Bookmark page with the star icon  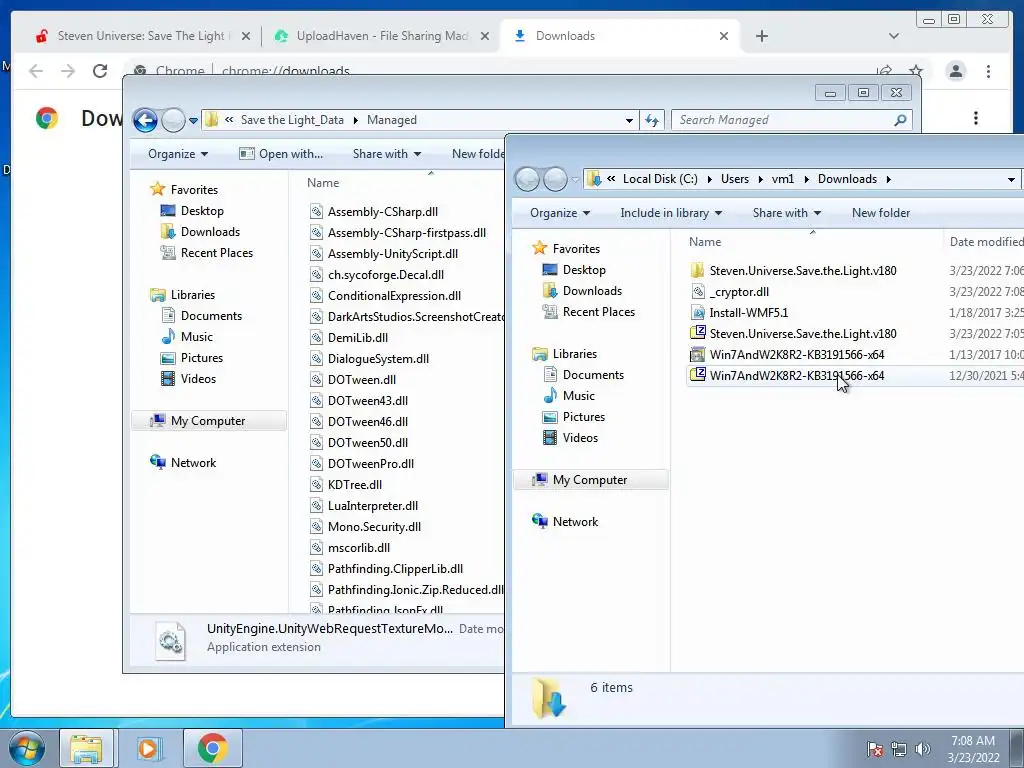(x=916, y=71)
